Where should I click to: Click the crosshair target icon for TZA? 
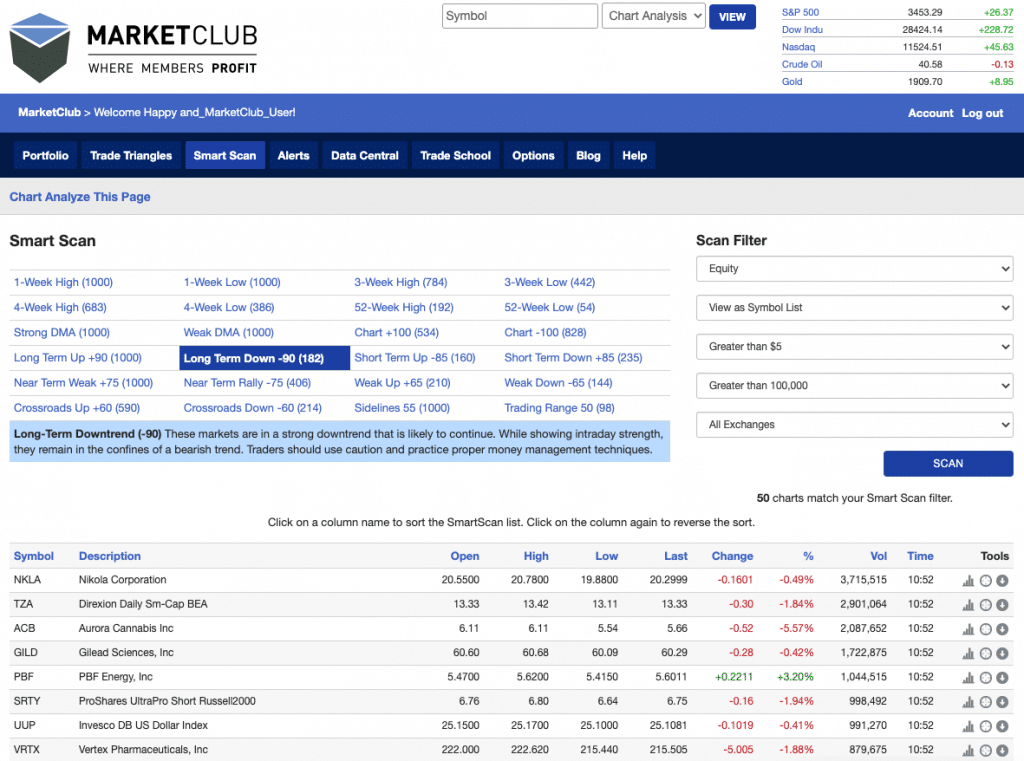tap(985, 605)
